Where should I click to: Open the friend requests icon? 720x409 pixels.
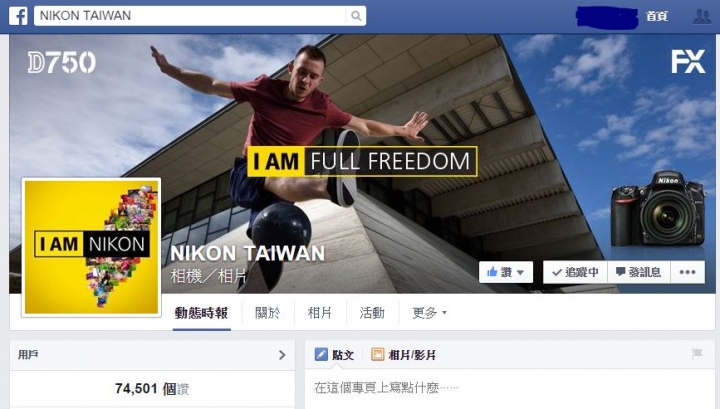click(x=702, y=16)
